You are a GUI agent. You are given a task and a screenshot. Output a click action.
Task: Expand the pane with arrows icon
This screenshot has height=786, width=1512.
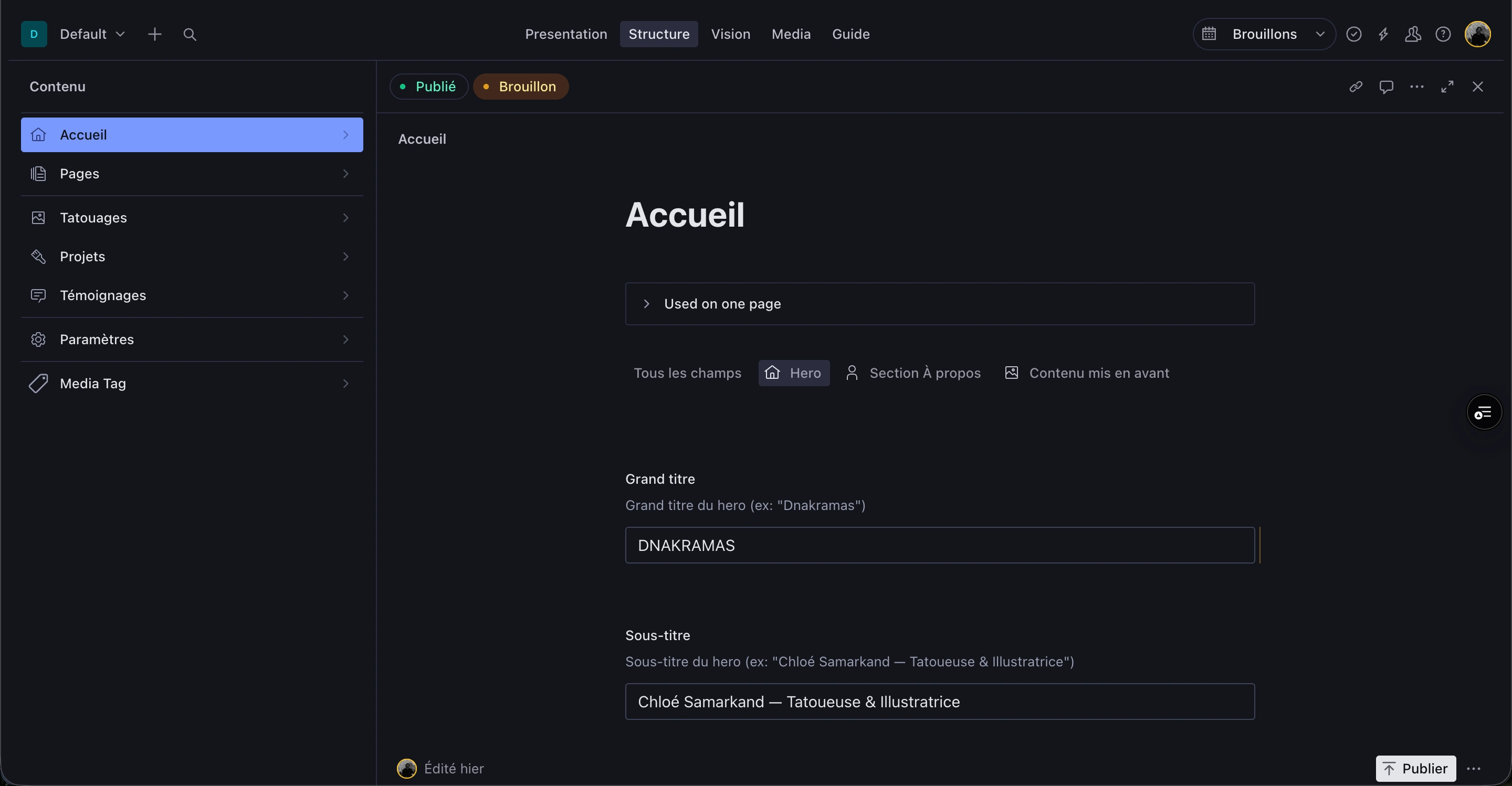tap(1447, 87)
